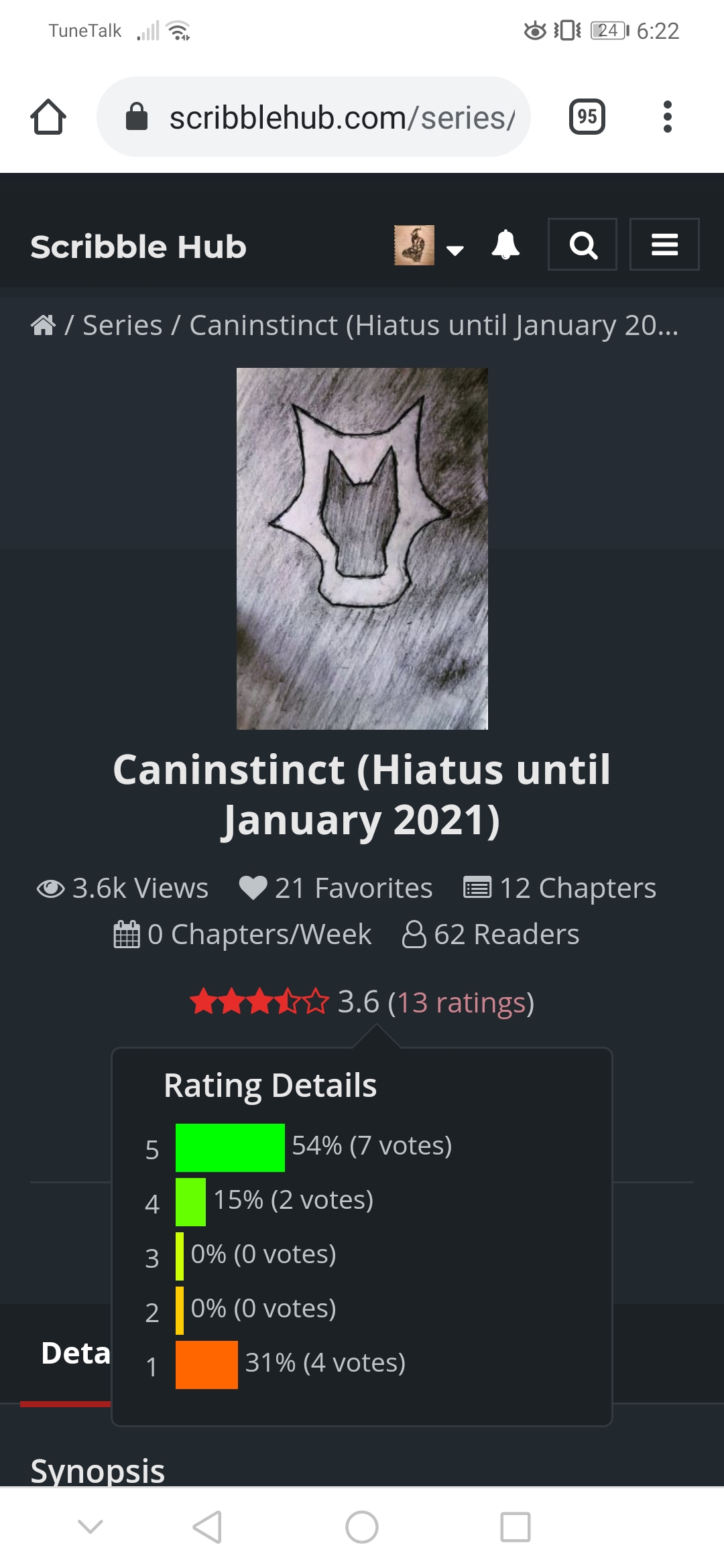Open the profile avatar menu
724x1568 pixels.
[414, 245]
